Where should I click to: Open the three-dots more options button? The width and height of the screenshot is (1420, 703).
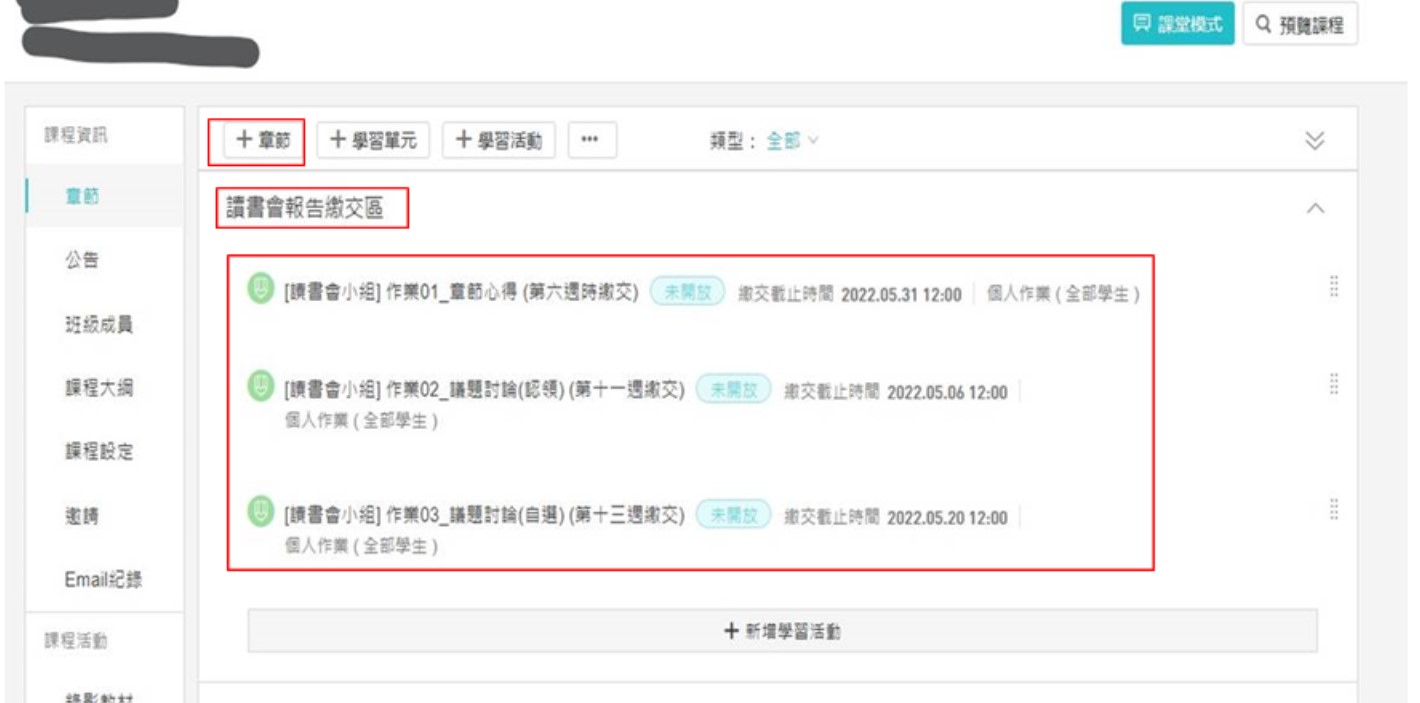tap(592, 141)
